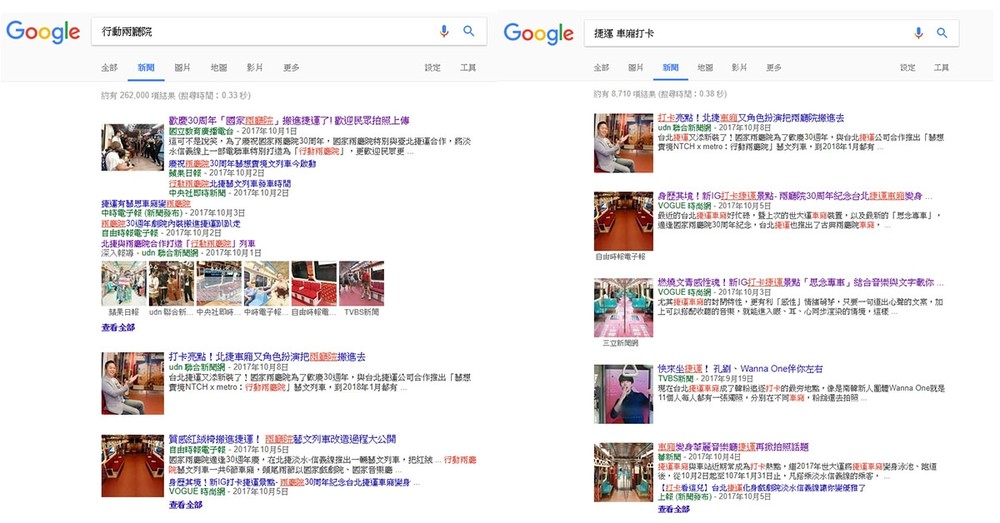1000x523 pixels.
Task: Click the search field containing 行動兩廳院
Action: pyautogui.click(x=288, y=31)
